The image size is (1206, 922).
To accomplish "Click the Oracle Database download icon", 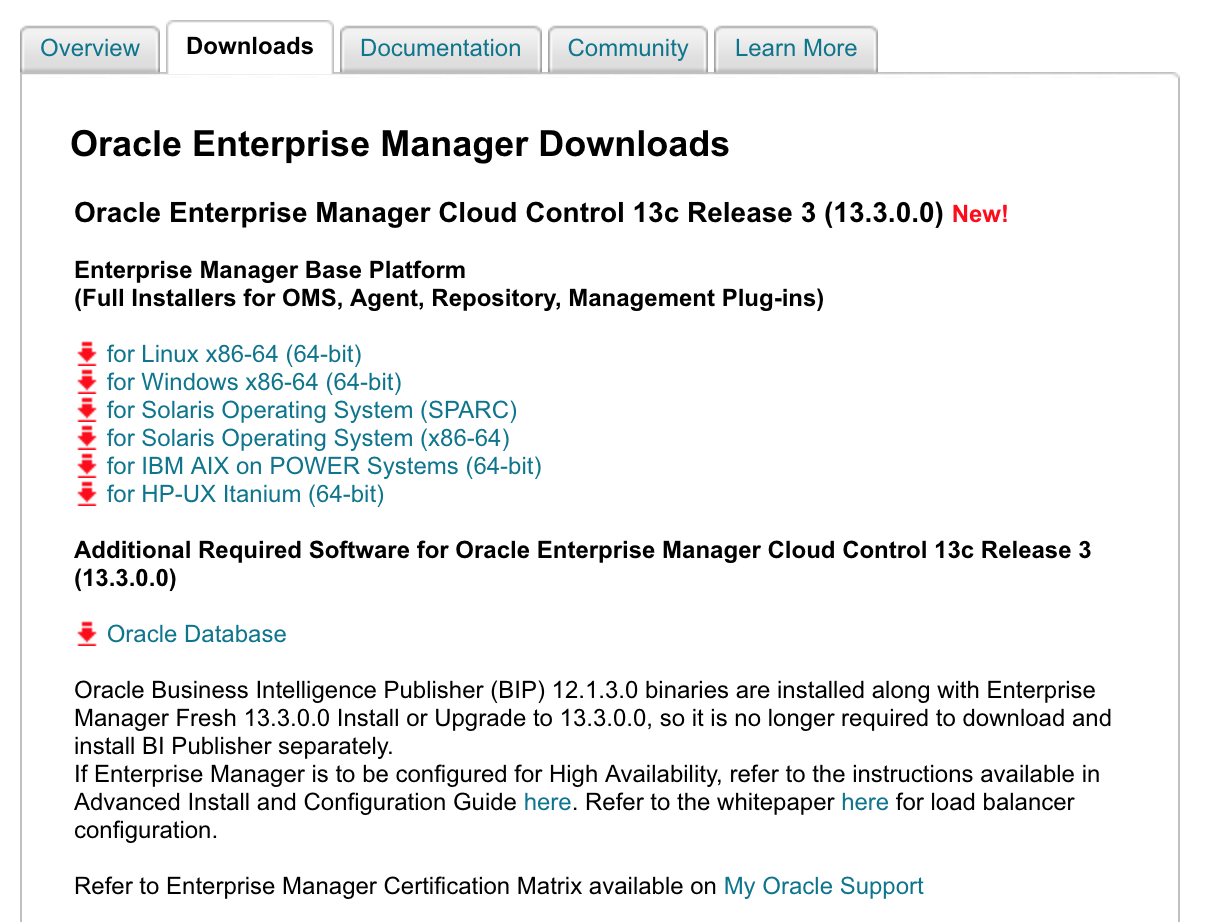I will [x=87, y=633].
